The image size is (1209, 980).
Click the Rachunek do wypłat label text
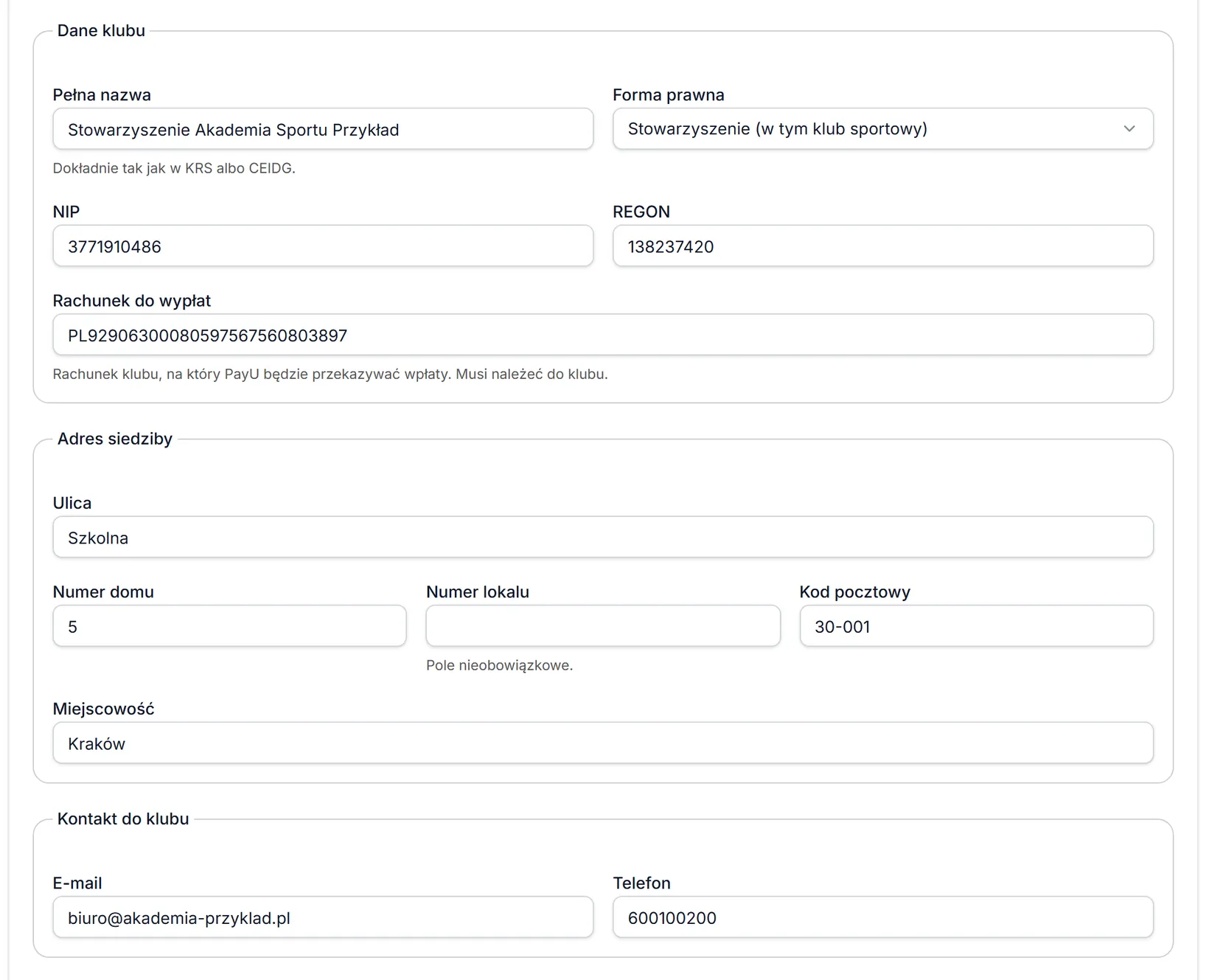[132, 301]
